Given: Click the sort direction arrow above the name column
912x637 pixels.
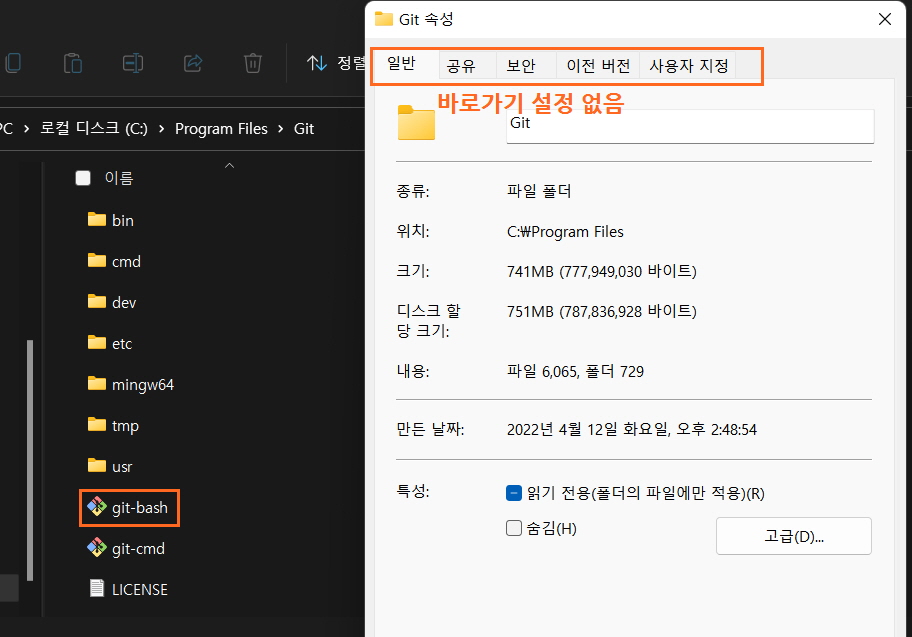Looking at the screenshot, I should click(230, 166).
